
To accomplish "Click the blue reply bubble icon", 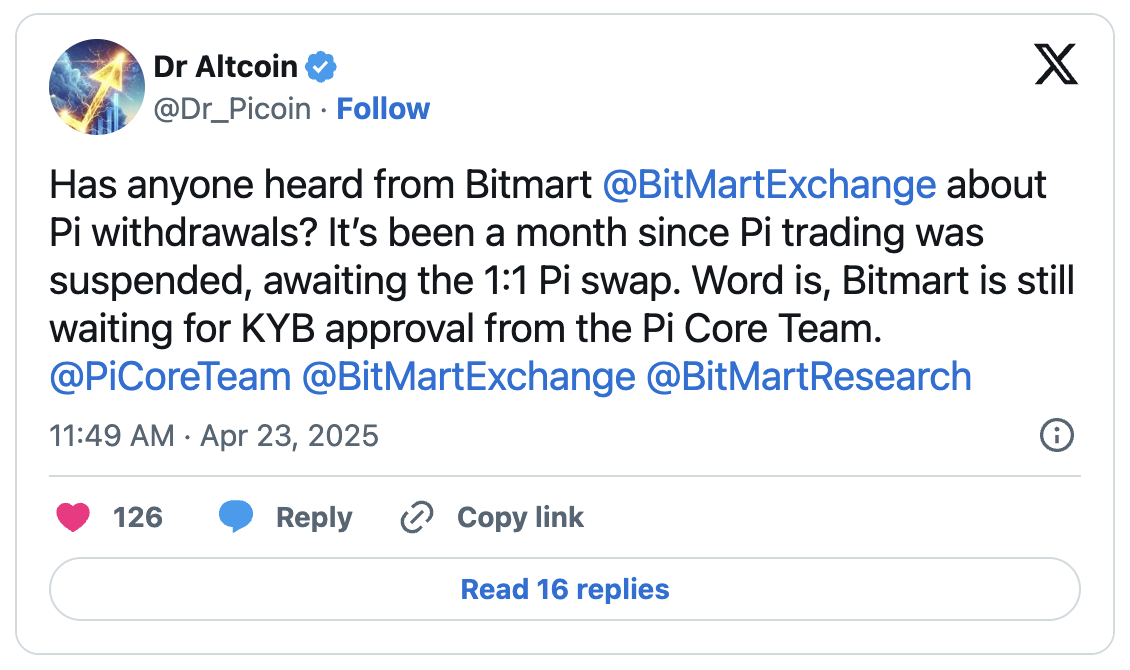I will click(236, 517).
